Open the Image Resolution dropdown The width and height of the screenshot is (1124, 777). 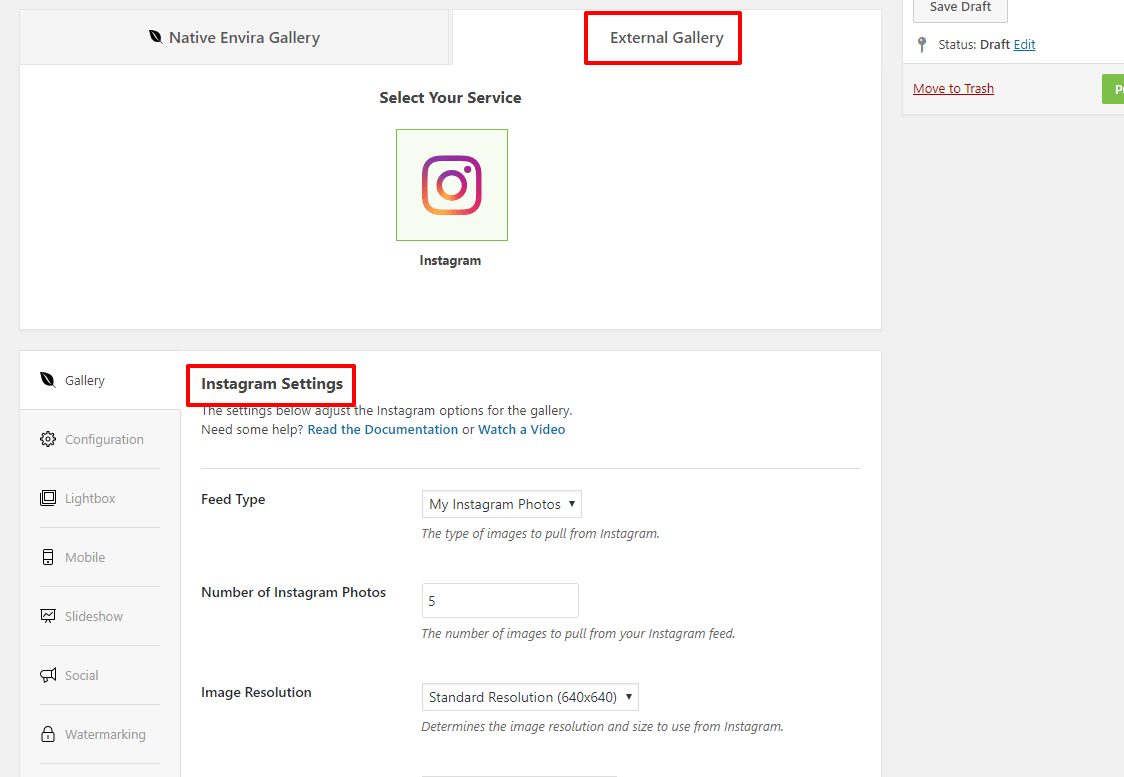(x=530, y=697)
